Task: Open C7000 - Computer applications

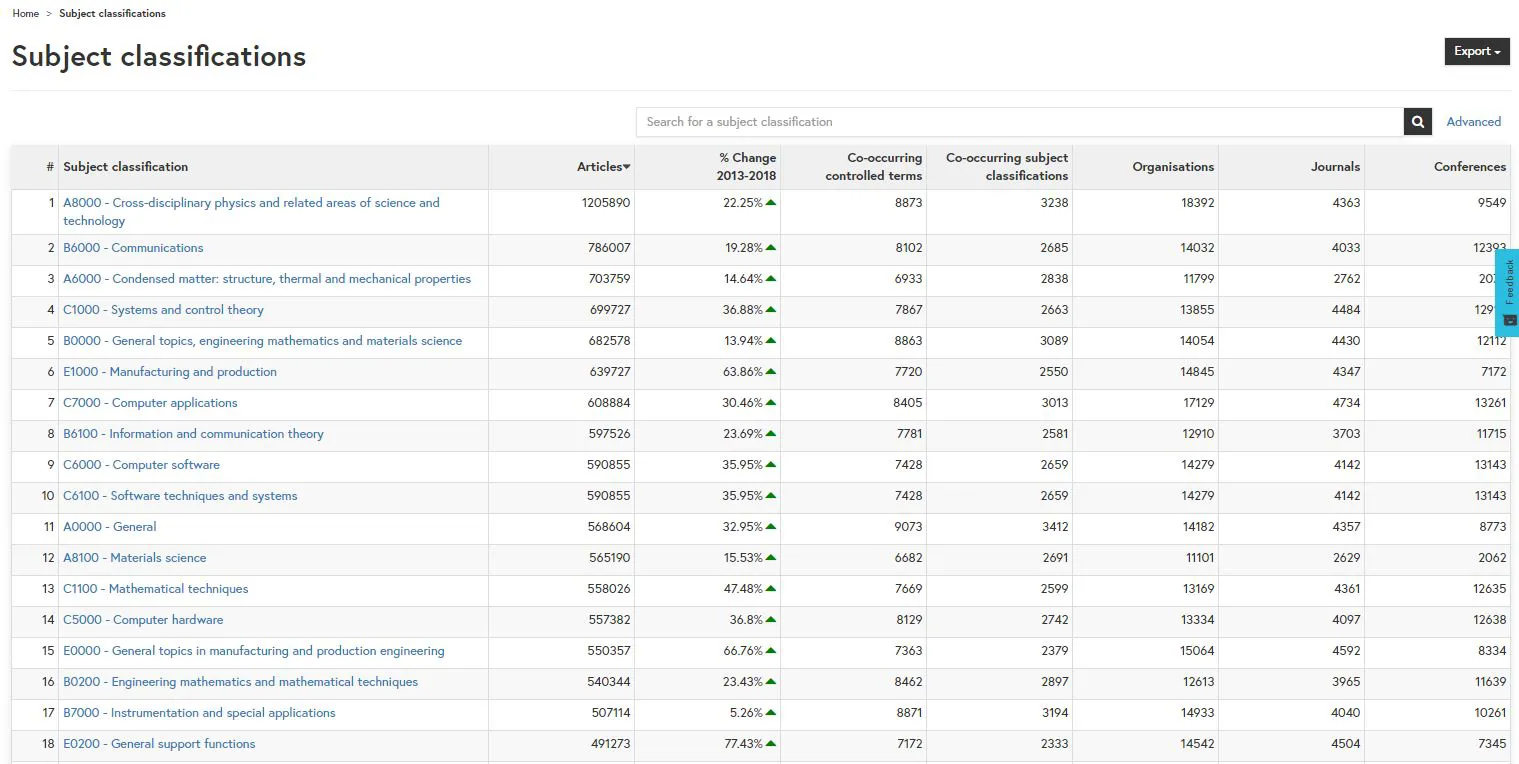Action: 150,403
